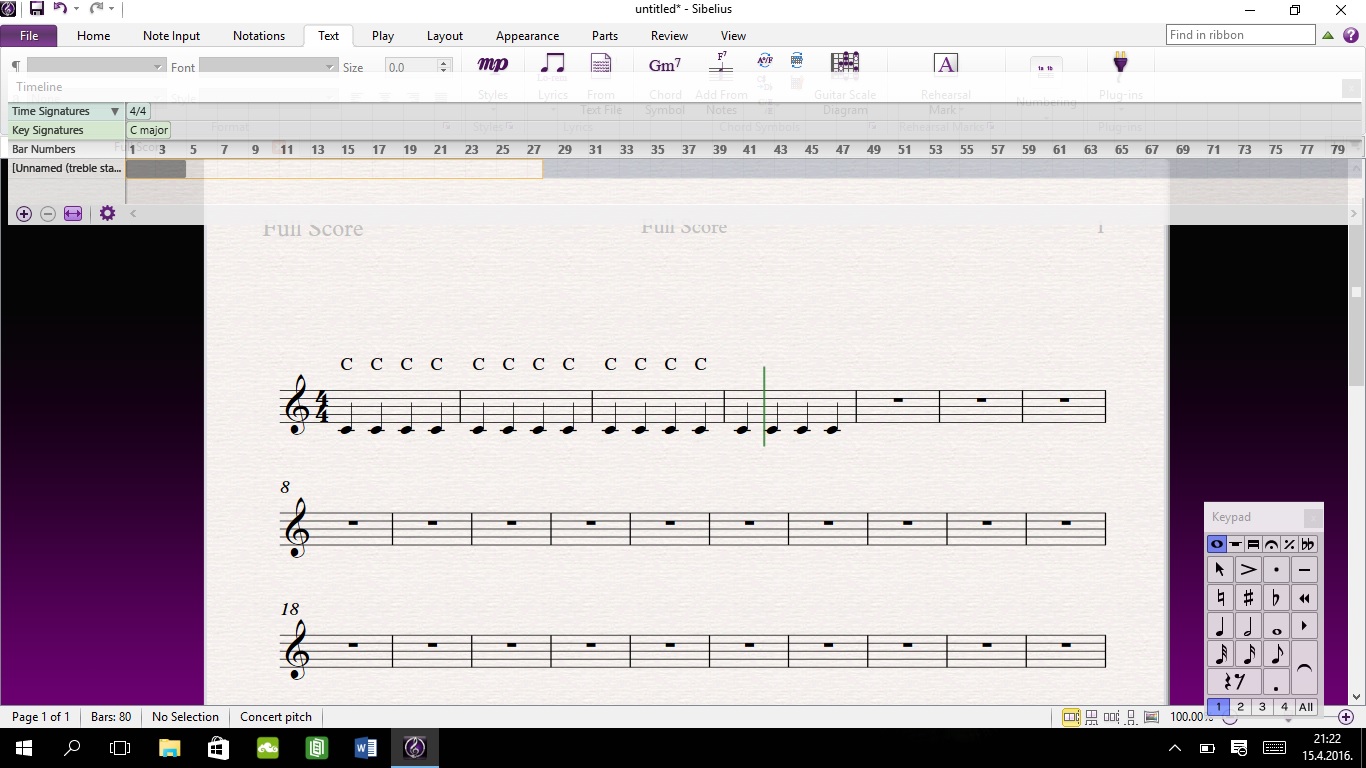1366x768 pixels.
Task: Click the From Text File icon
Action: click(x=601, y=64)
